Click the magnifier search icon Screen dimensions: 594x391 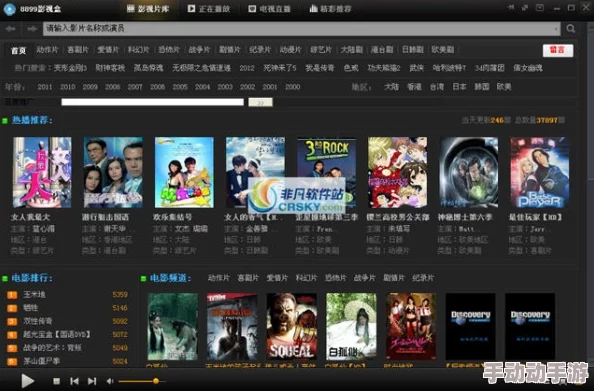571,29
